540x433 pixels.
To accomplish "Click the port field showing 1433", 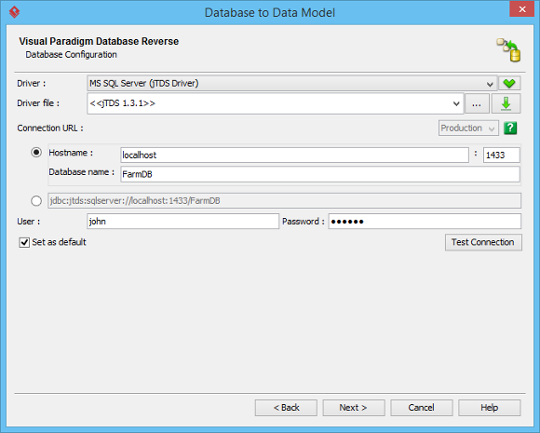I will tap(501, 155).
